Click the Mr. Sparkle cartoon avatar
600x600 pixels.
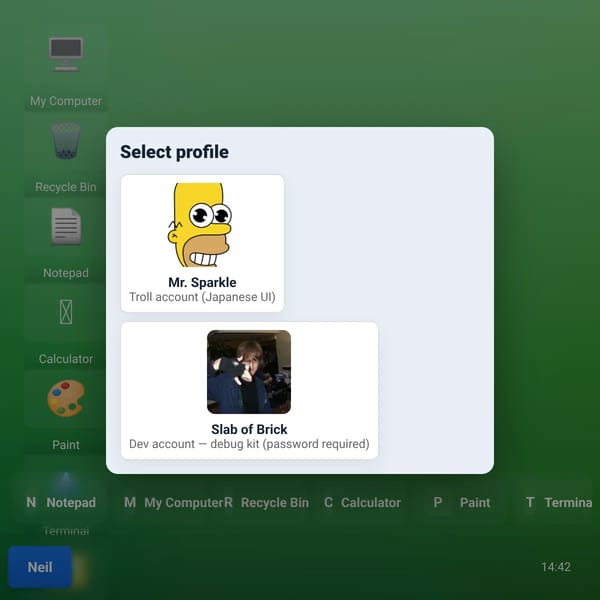199,225
